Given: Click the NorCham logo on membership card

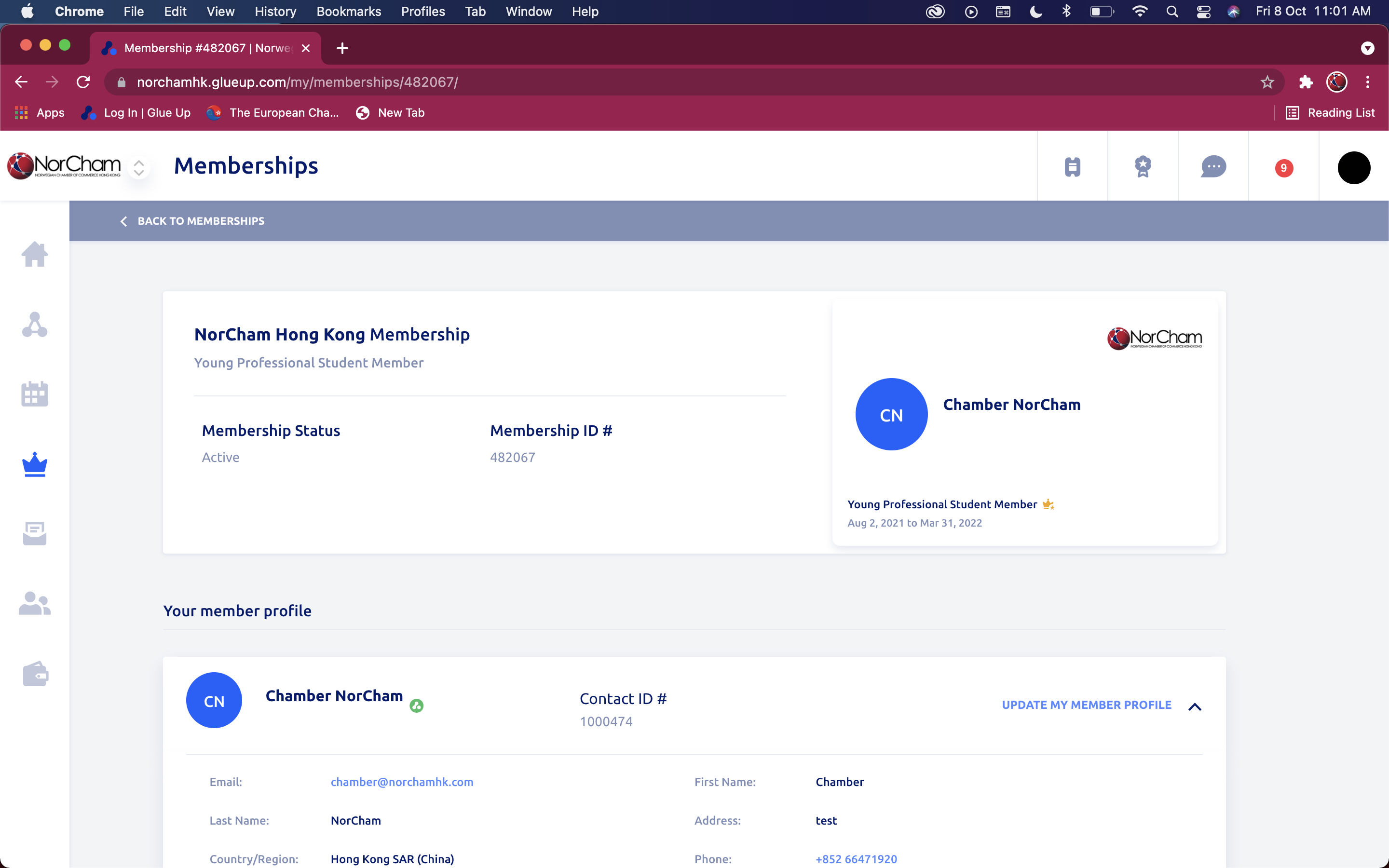Looking at the screenshot, I should click(1154, 338).
